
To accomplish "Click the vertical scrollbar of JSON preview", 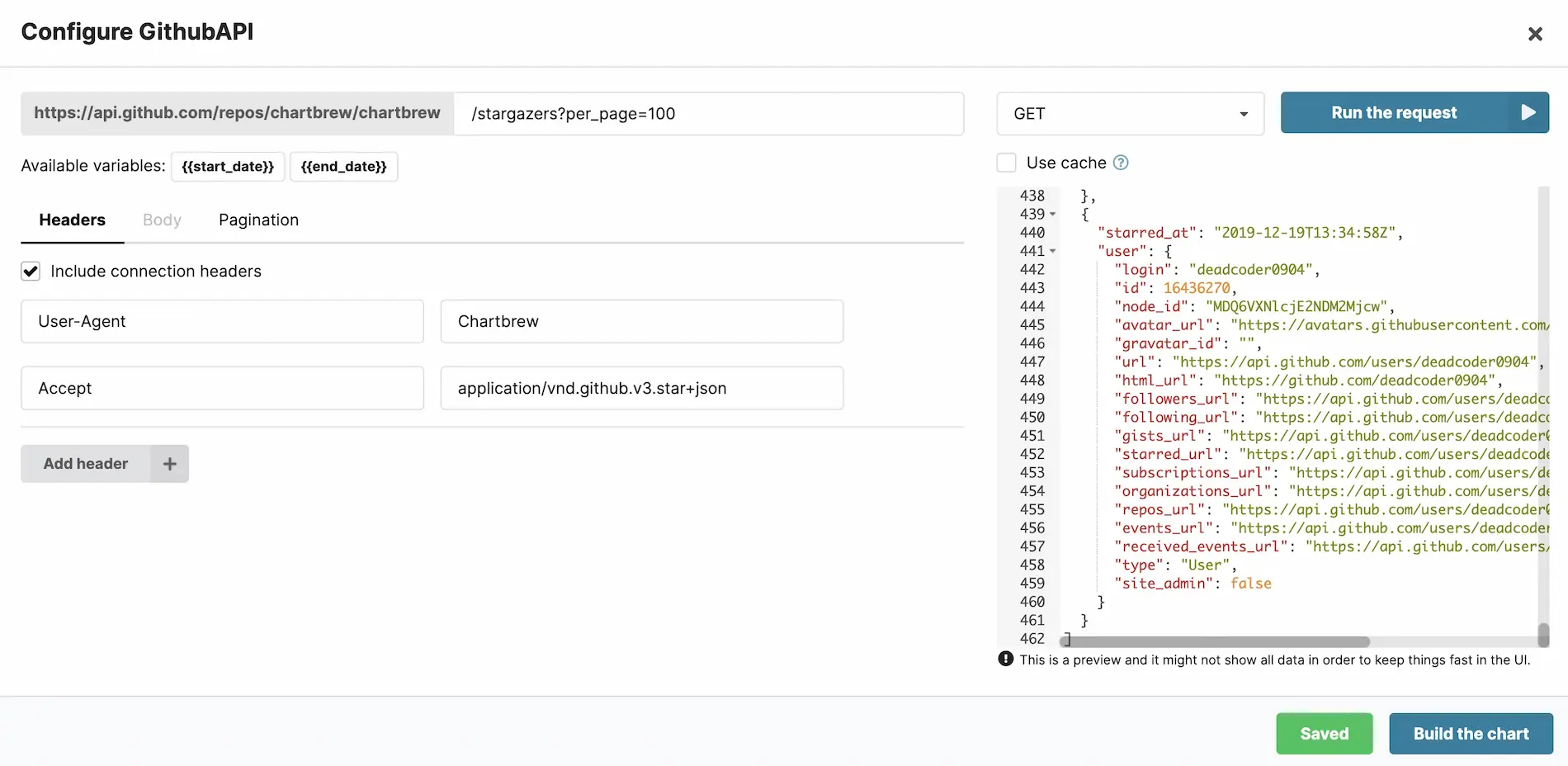I will (x=1543, y=634).
